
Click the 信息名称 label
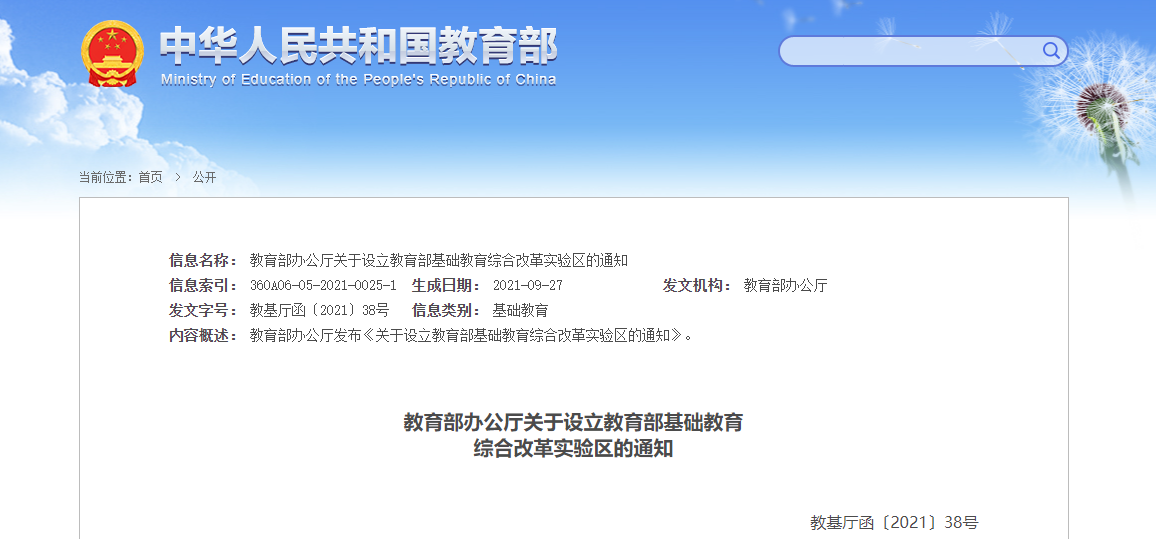[203, 260]
